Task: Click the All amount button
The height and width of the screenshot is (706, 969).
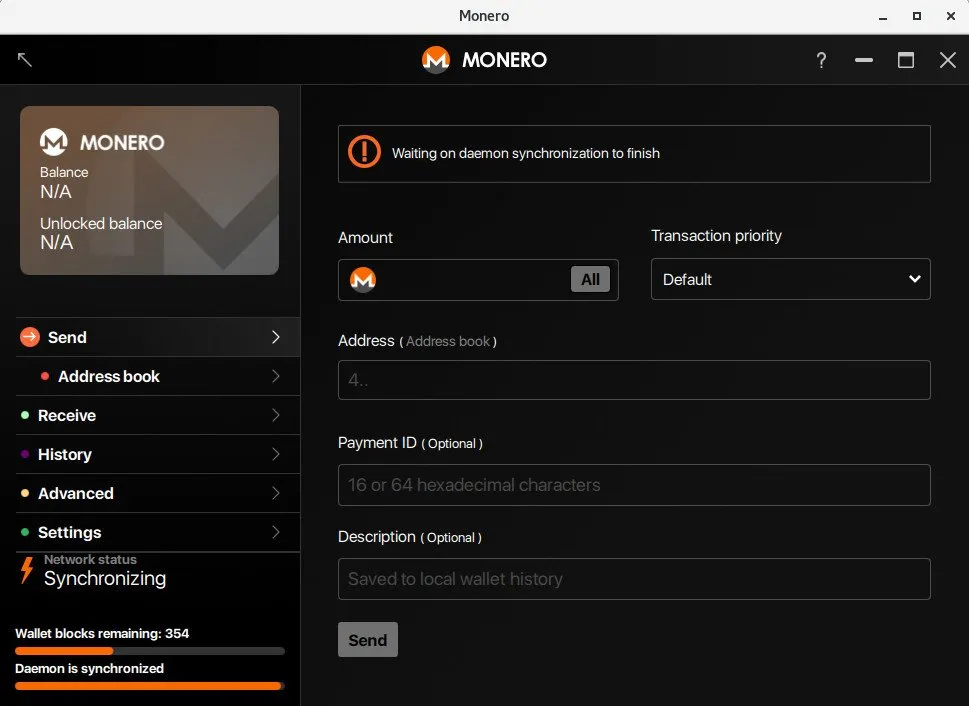Action: pyautogui.click(x=590, y=279)
